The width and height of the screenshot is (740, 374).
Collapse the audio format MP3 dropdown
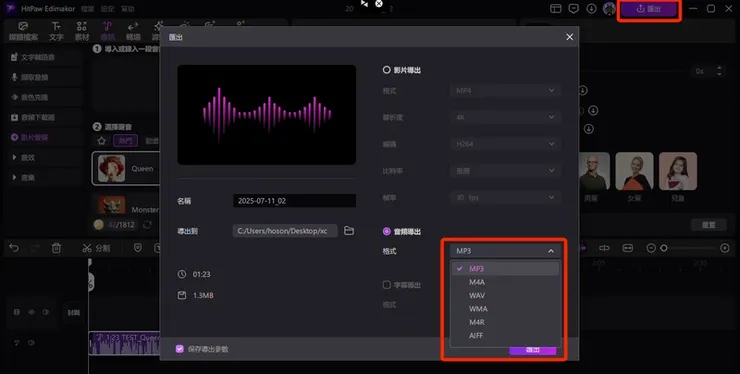click(505, 251)
